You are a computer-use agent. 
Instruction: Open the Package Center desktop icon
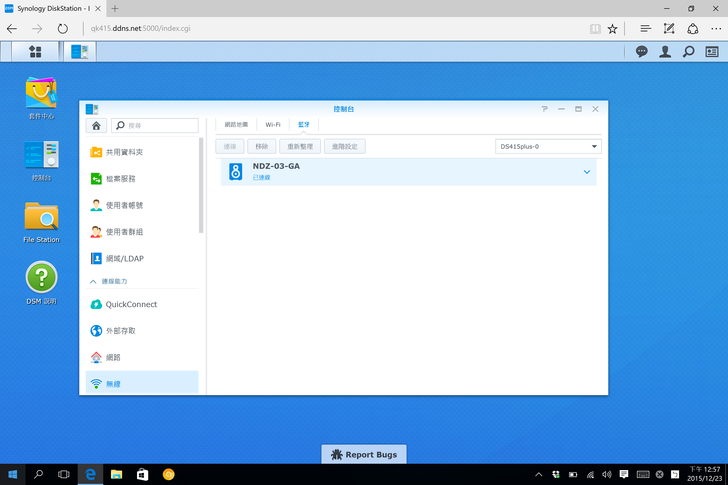click(41, 96)
